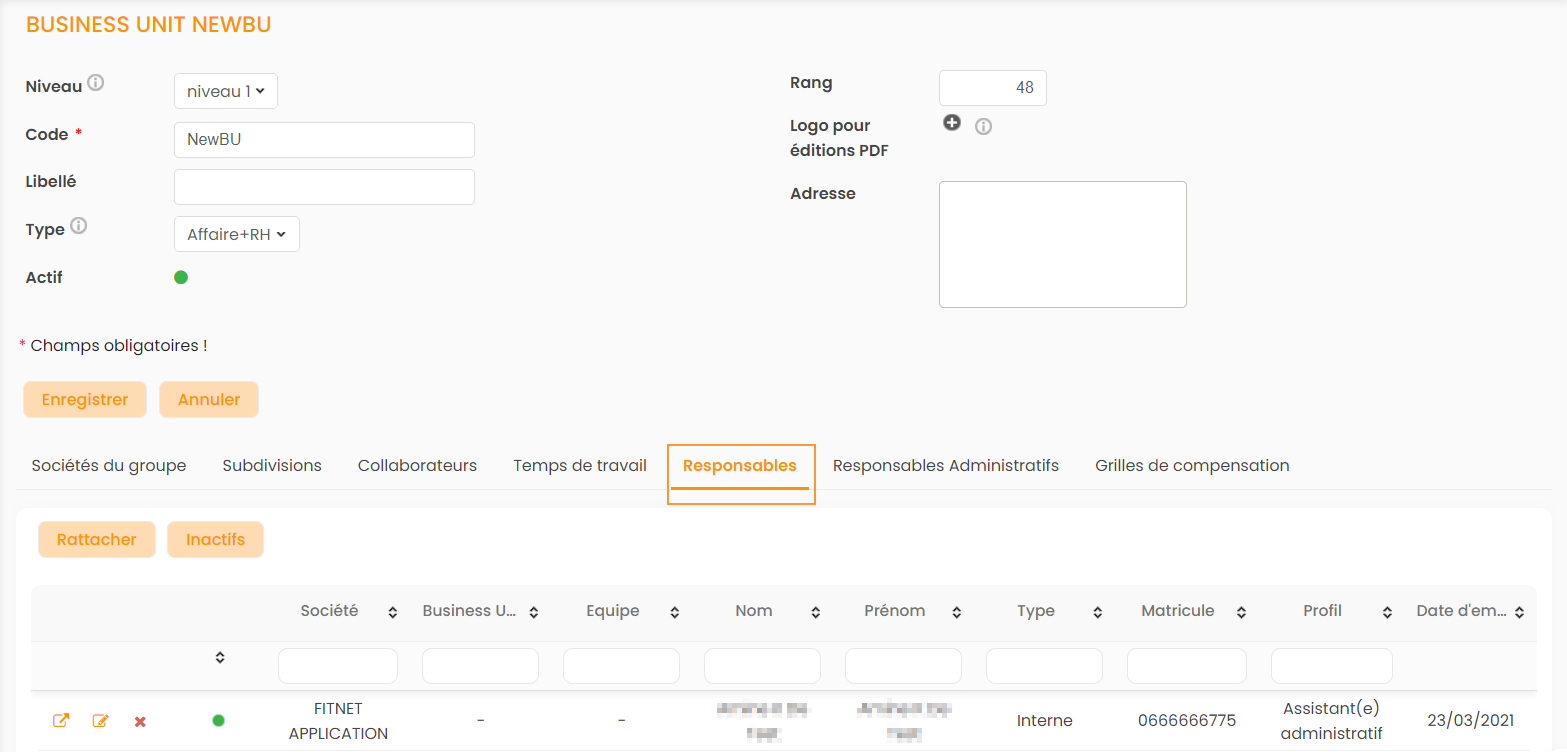Sort by Matricule column arrows
The height and width of the screenshot is (752, 1567).
pos(1241,612)
